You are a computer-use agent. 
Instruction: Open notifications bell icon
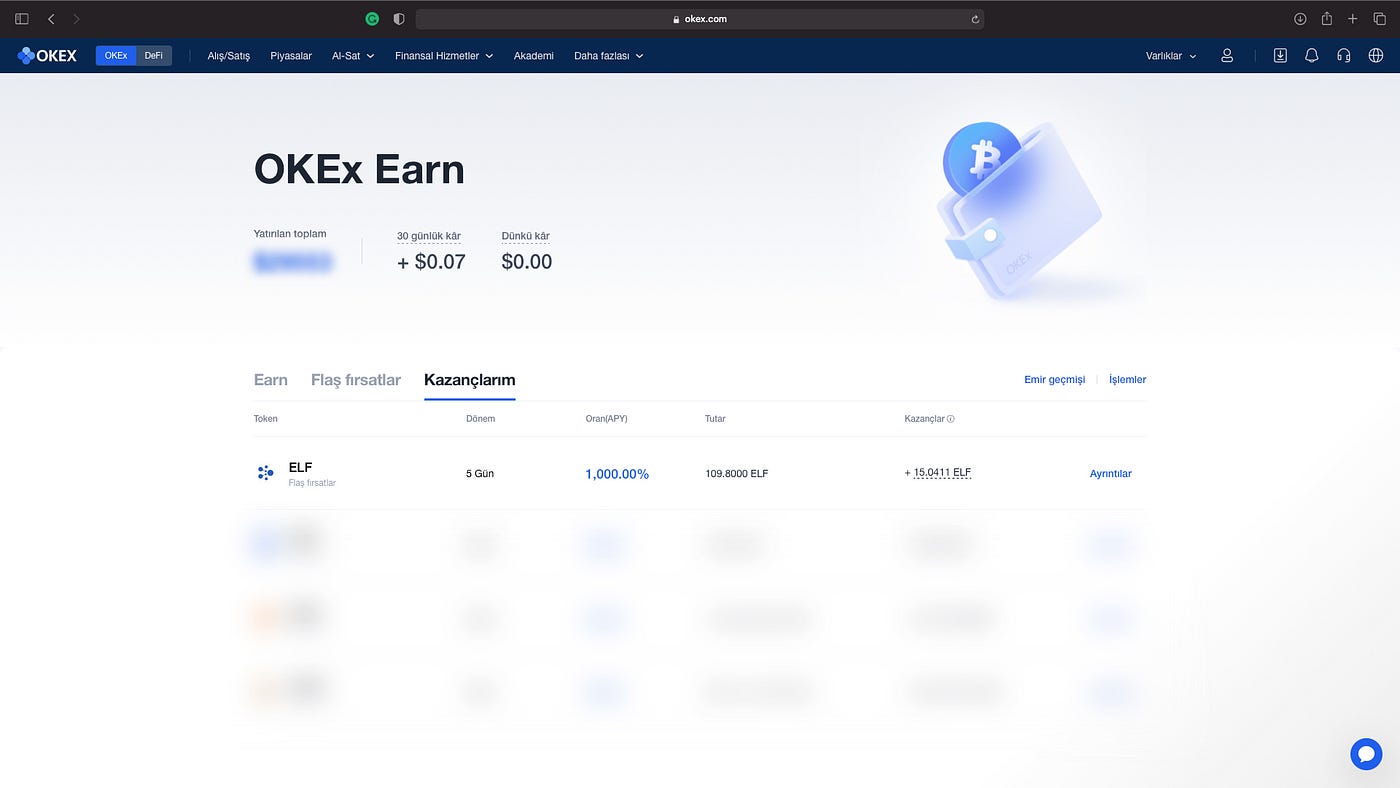[1312, 56]
